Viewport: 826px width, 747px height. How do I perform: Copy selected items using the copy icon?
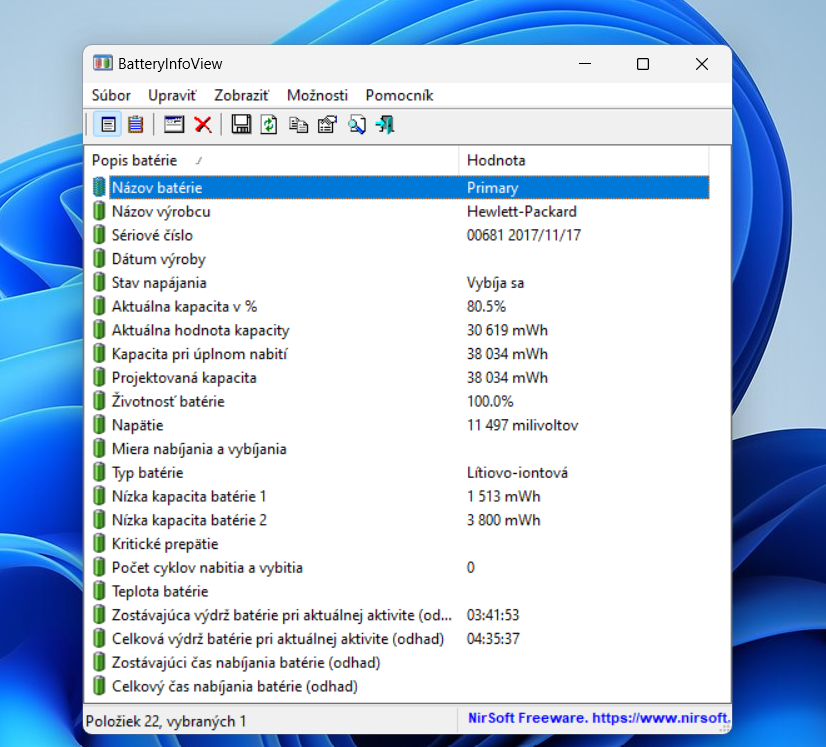coord(299,124)
